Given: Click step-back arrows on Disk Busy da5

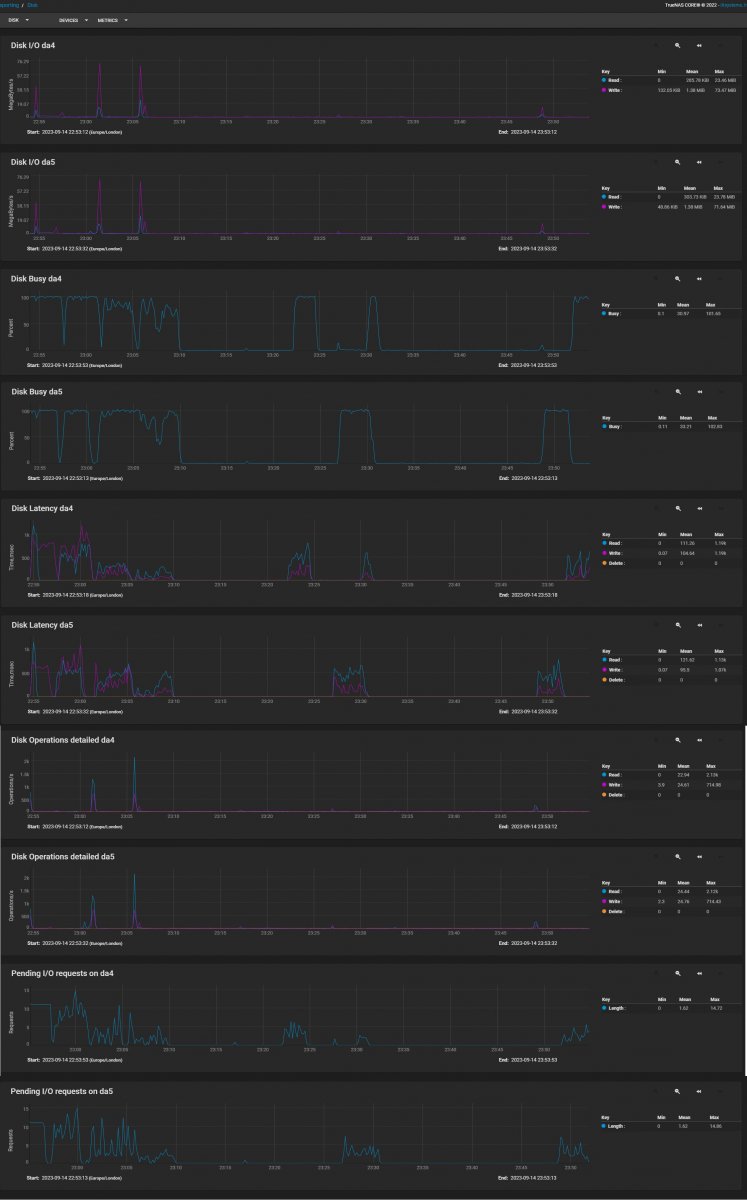Looking at the screenshot, I should [699, 392].
